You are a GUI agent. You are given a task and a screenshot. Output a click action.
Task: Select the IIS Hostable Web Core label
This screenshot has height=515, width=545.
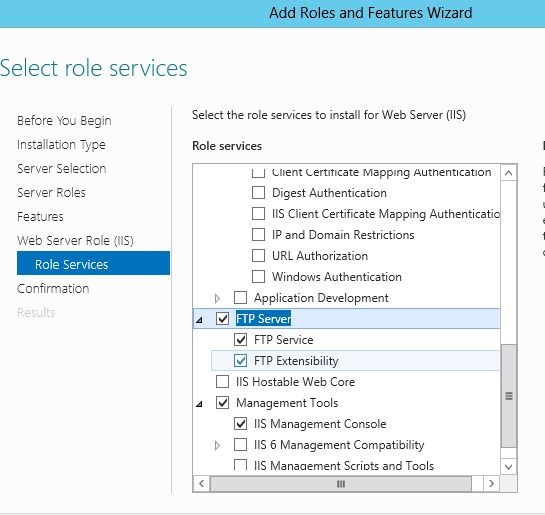[295, 382]
